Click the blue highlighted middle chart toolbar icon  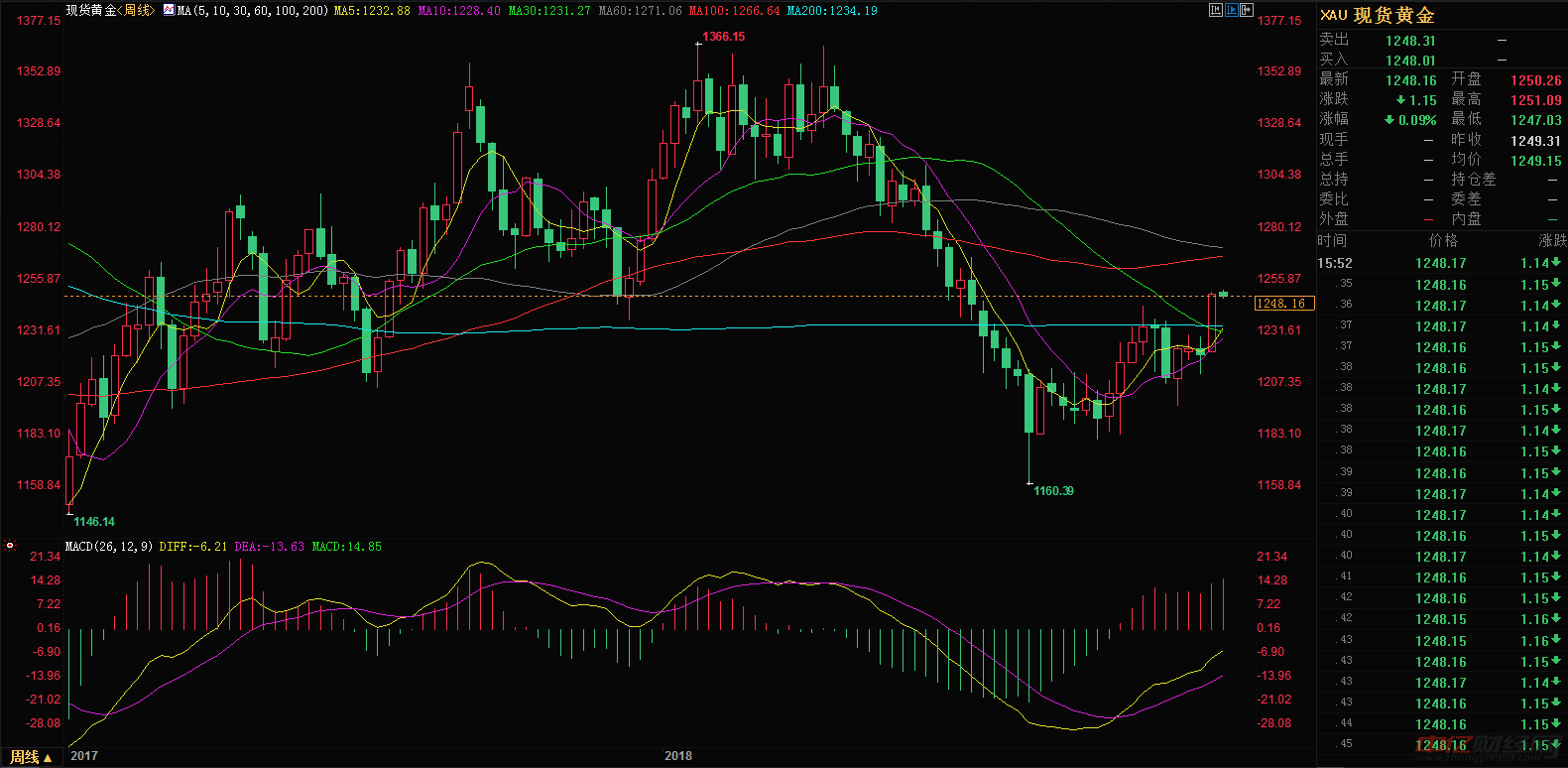[x=1232, y=10]
